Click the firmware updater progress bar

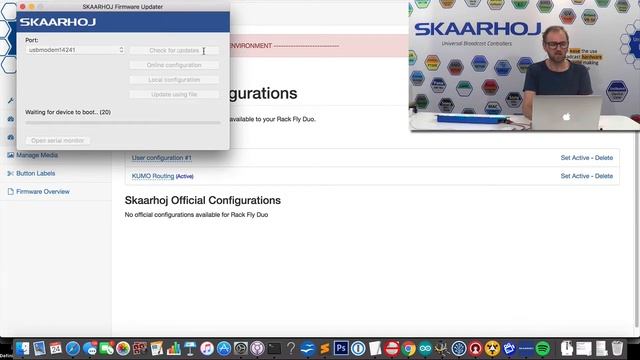(123, 122)
